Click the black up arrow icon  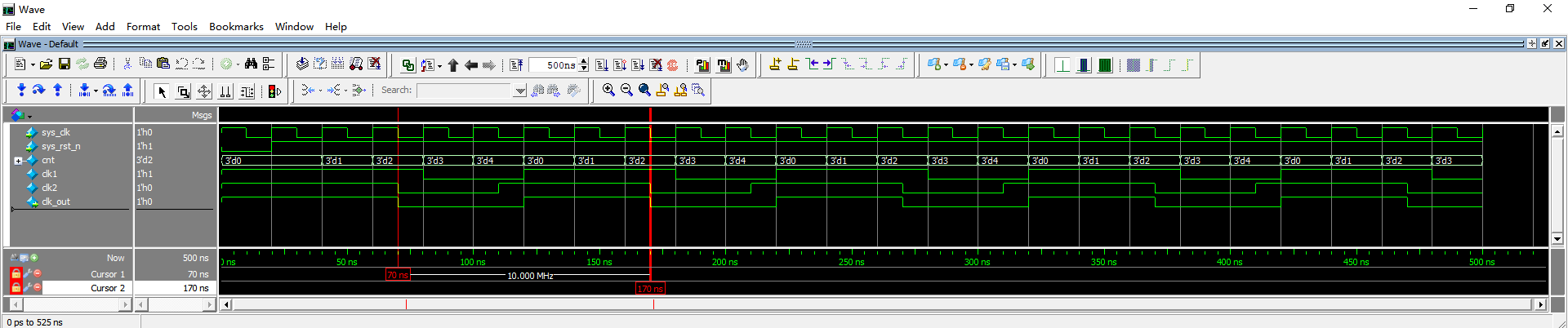[x=453, y=65]
